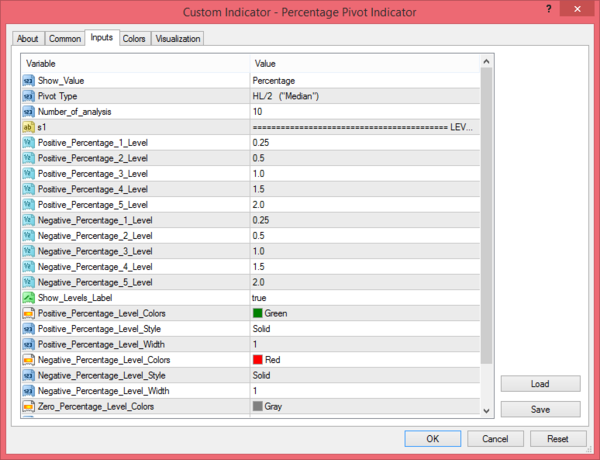Select the Pivot Type variable name

57,96
